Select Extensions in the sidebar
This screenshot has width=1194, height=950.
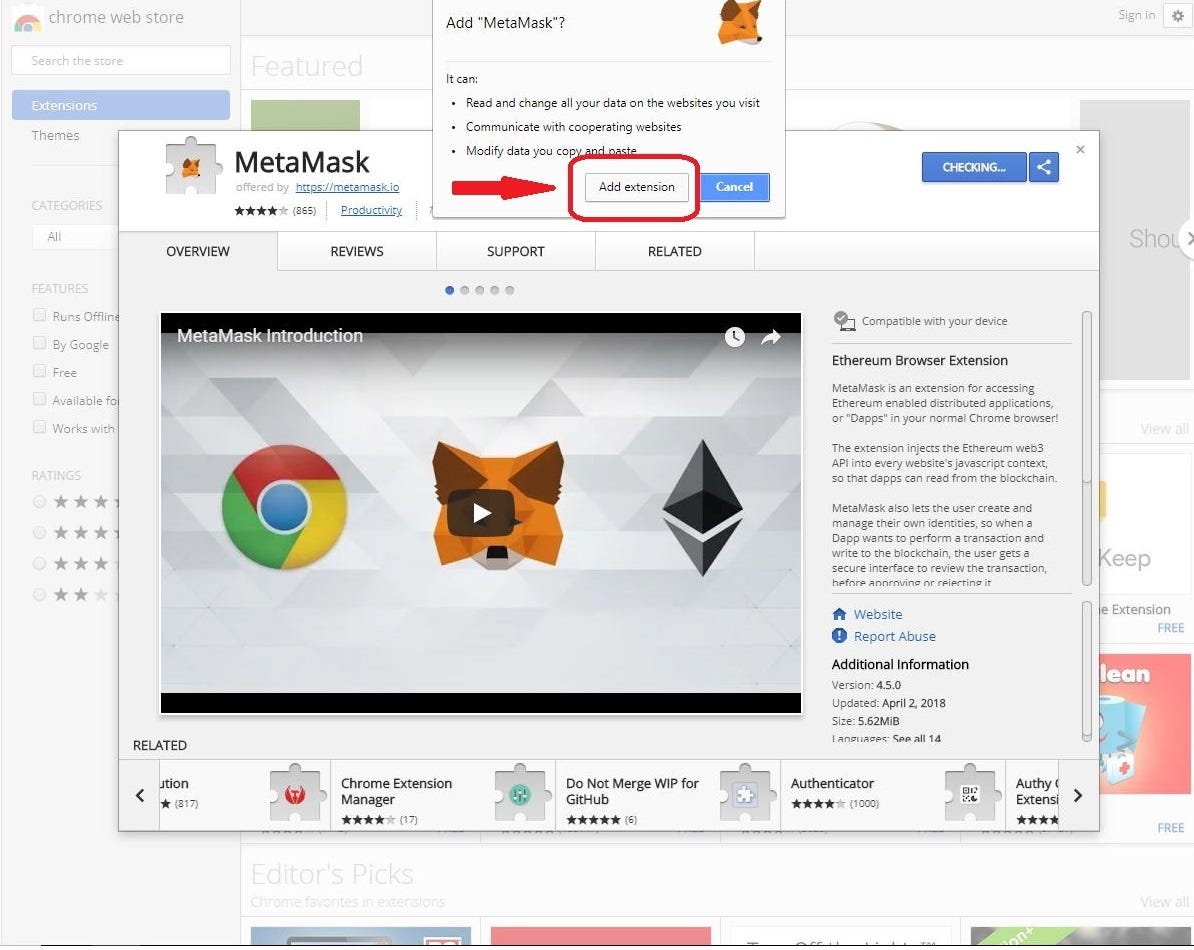121,105
